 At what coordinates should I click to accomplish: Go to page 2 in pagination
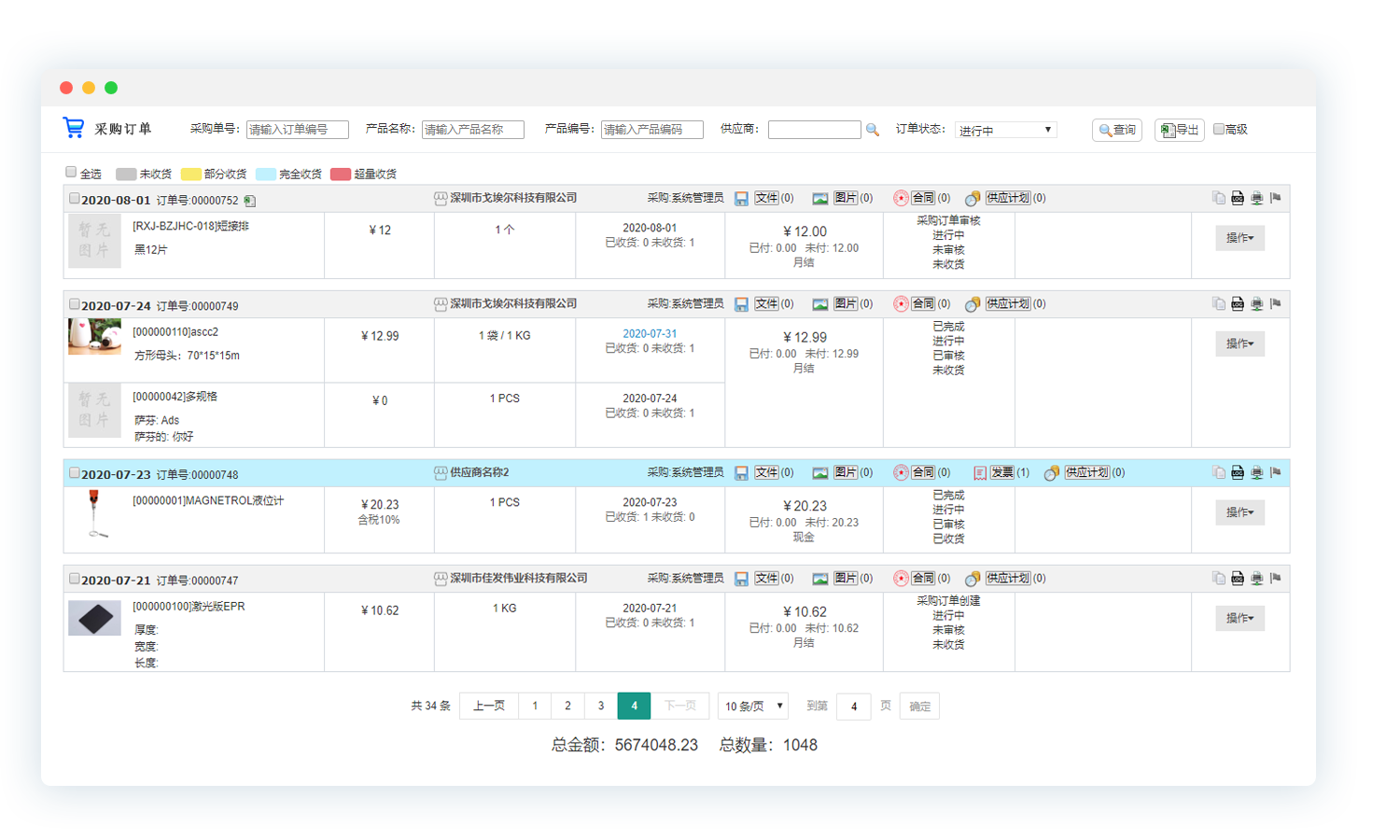click(x=567, y=707)
